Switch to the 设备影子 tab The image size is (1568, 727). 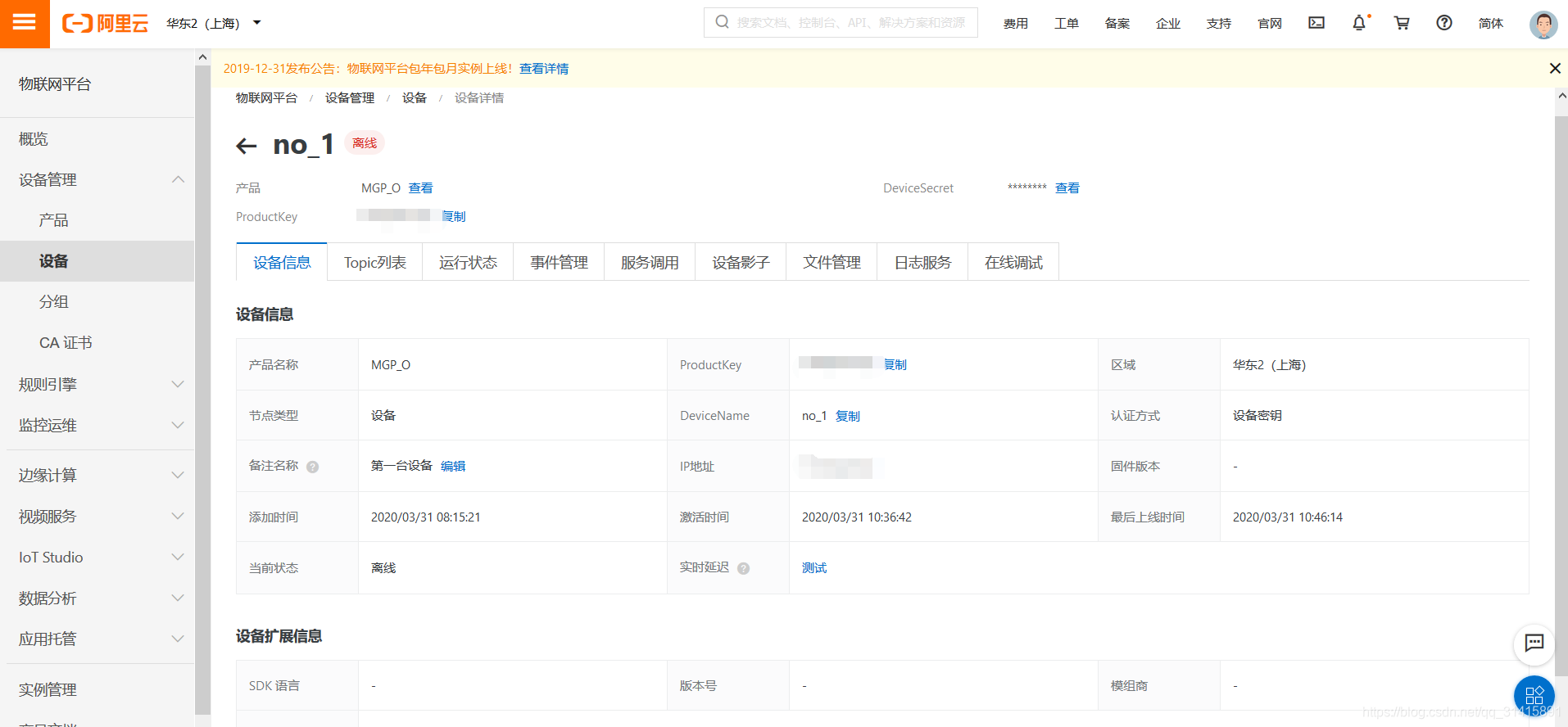click(x=741, y=262)
